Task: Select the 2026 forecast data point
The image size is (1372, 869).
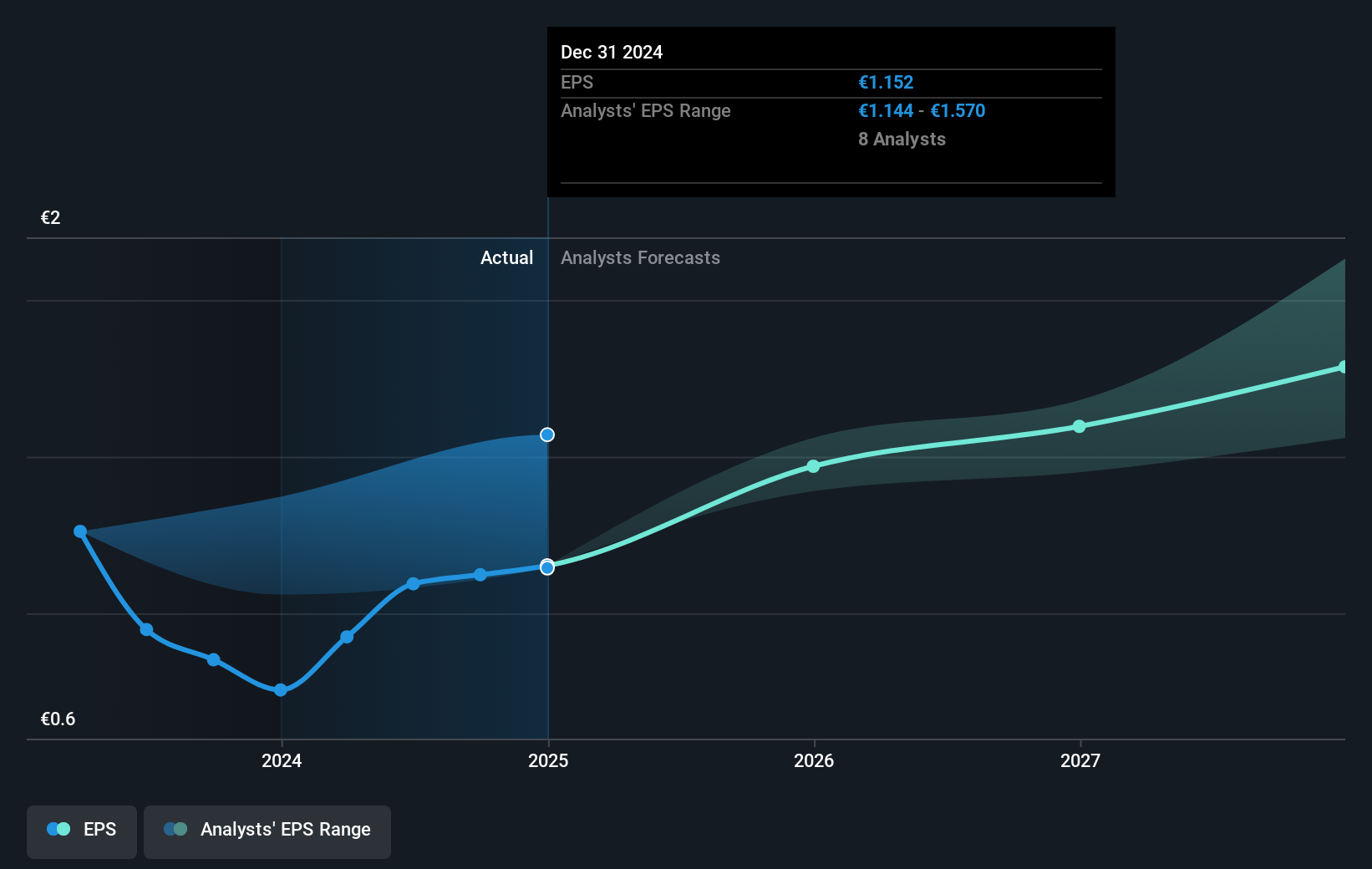Action: 814,466
